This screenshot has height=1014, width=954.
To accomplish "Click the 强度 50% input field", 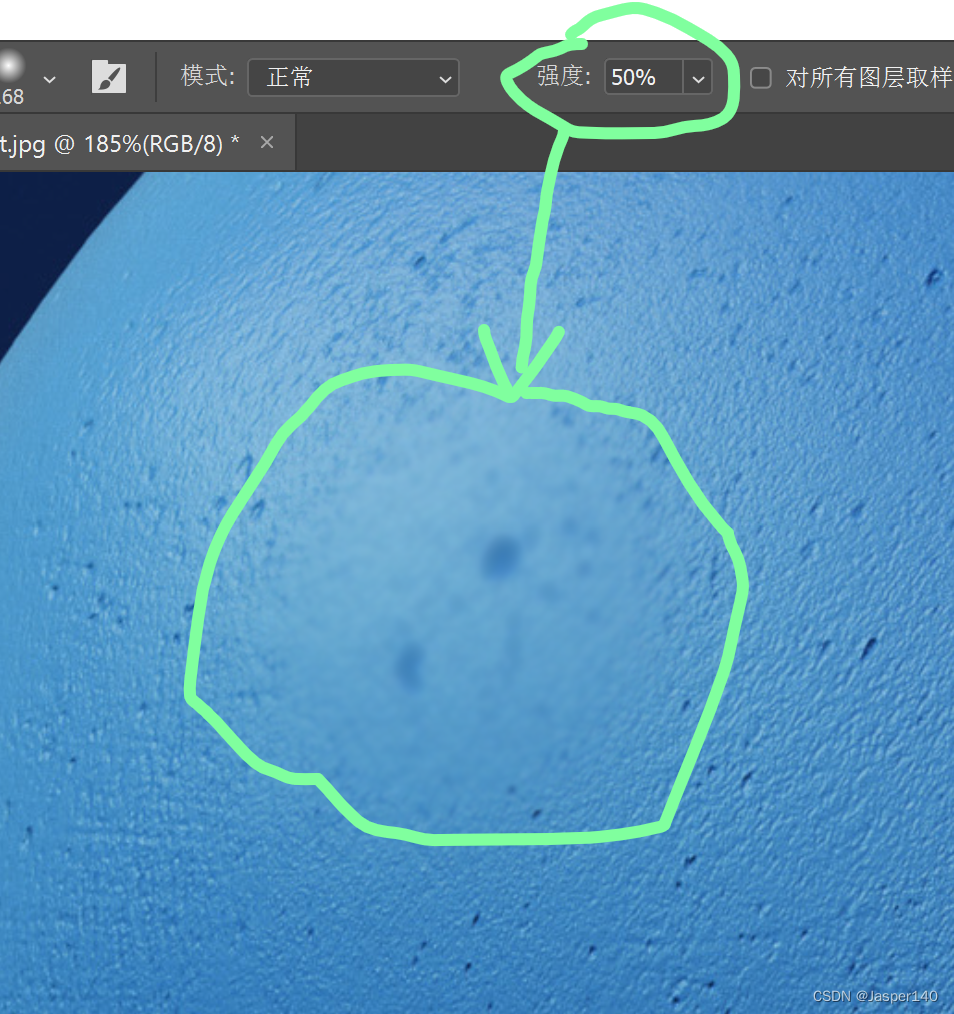I will 643,78.
